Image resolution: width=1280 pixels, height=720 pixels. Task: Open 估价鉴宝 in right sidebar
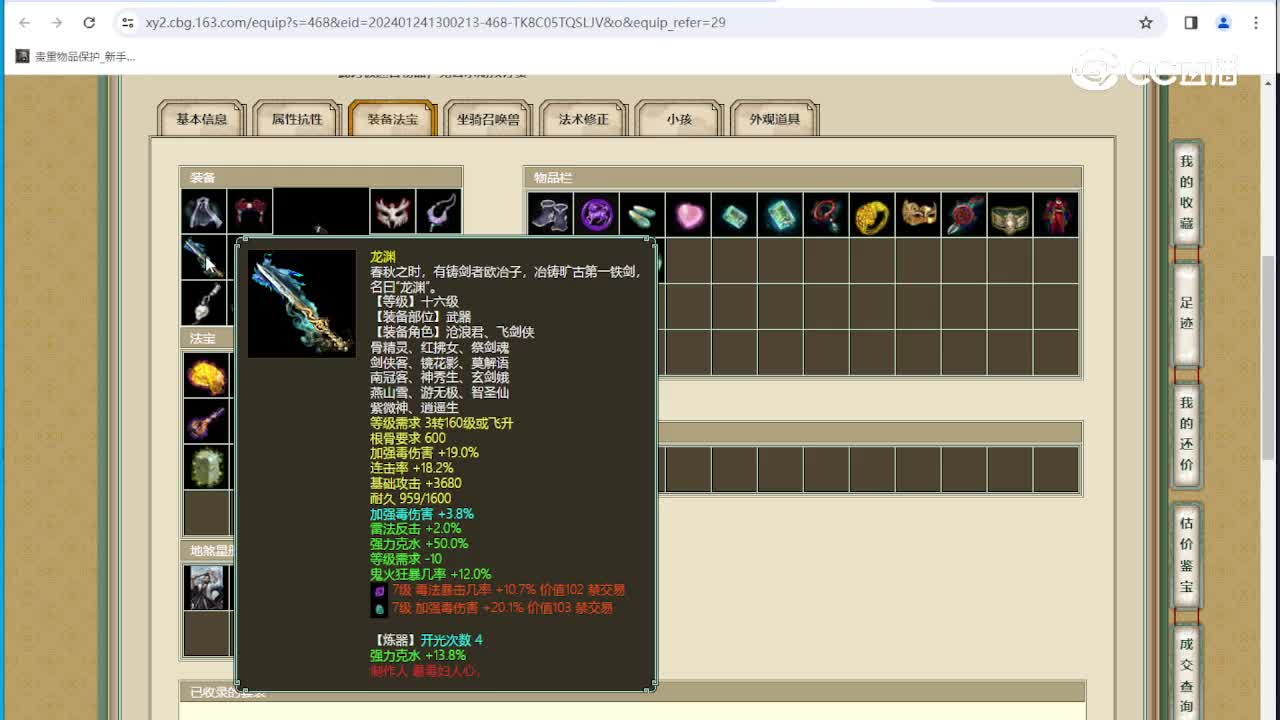tap(1186, 555)
